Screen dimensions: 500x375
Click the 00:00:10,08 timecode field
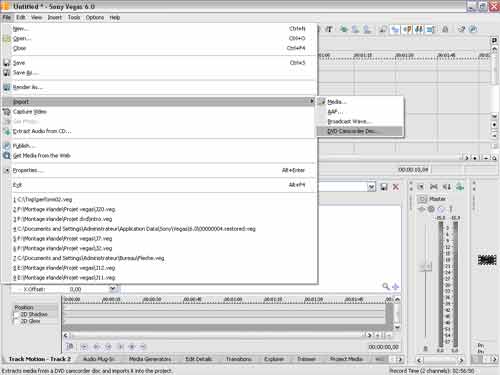[413, 170]
